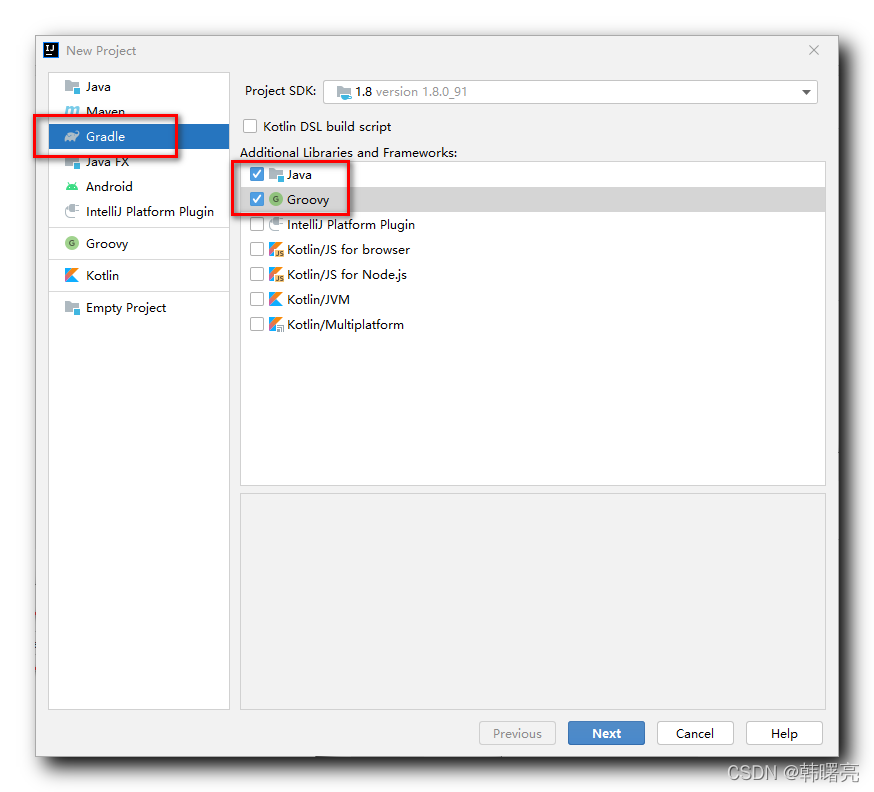Click the 'Java' framework label in the list
Image resolution: width=874 pixels, height=792 pixels.
(299, 175)
